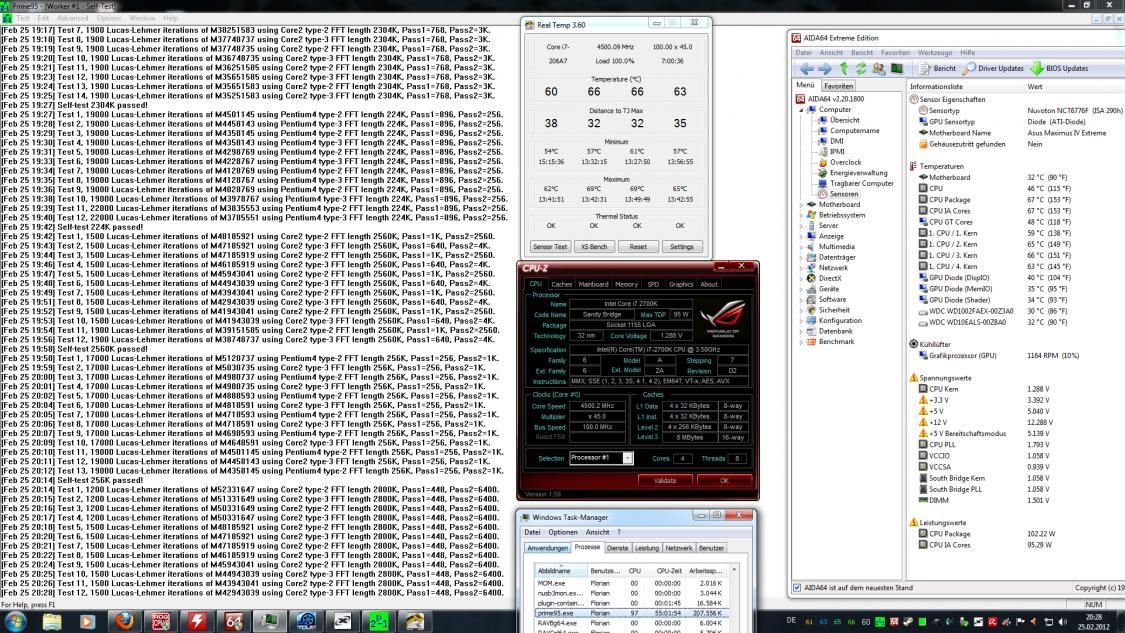Click OK button in CPU-Z
This screenshot has height=633, width=1125.
tap(724, 481)
